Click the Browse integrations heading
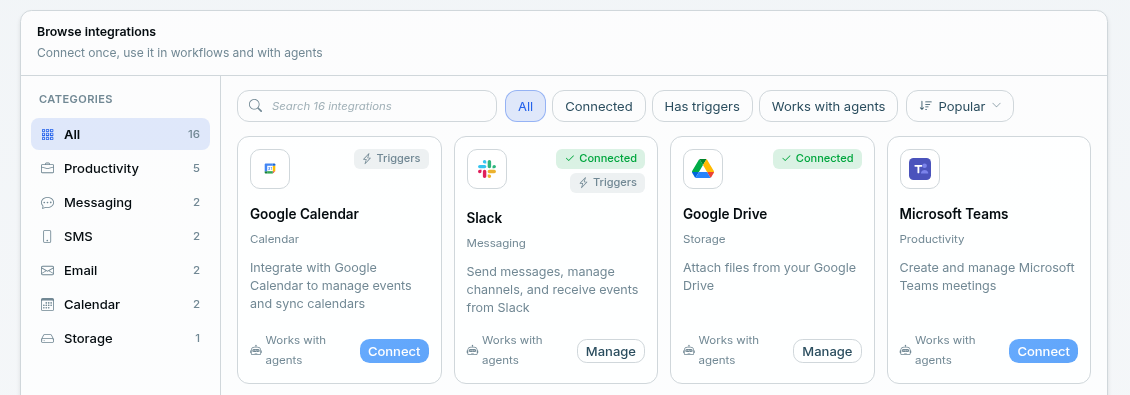Viewport: 1130px width, 395px height. 97,32
